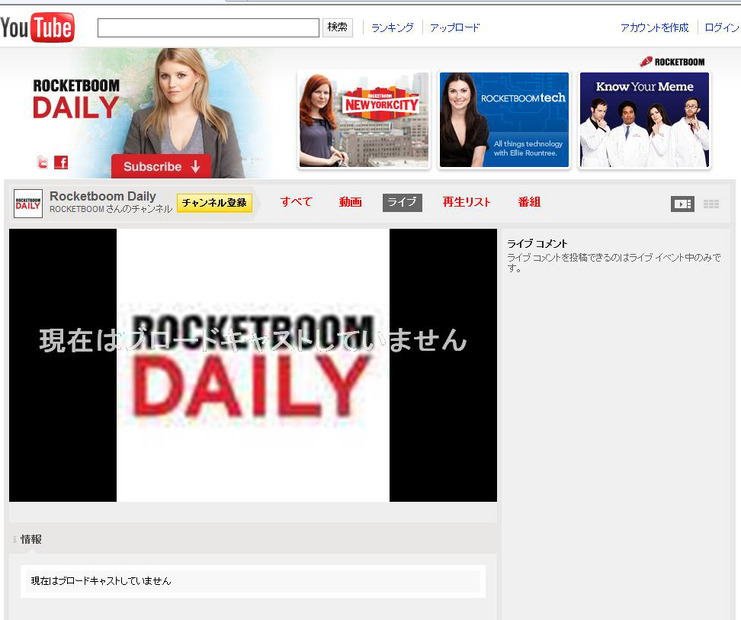Select the 再生リスト tab

(x=466, y=202)
